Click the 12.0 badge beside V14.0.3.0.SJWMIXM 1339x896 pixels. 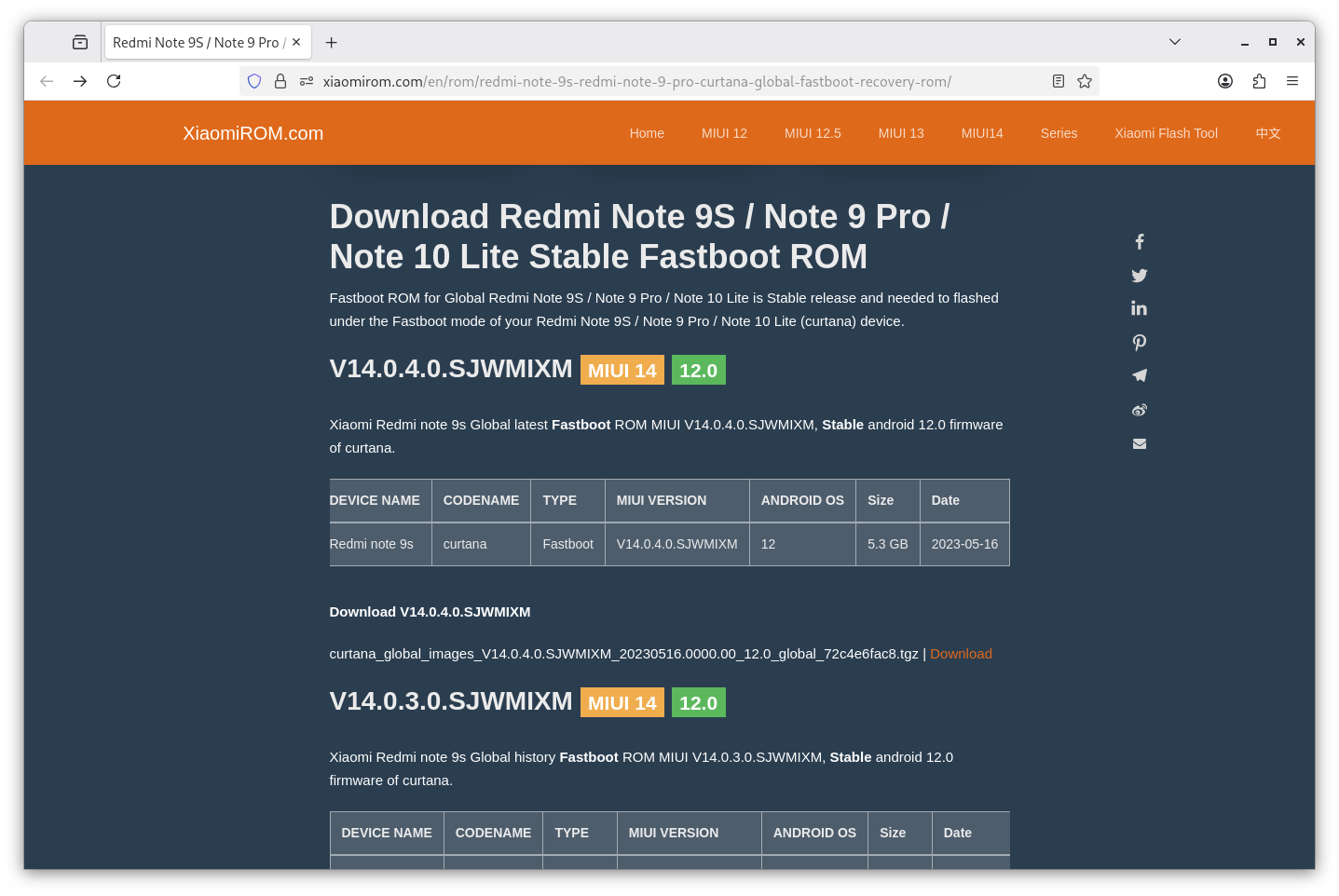[698, 702]
